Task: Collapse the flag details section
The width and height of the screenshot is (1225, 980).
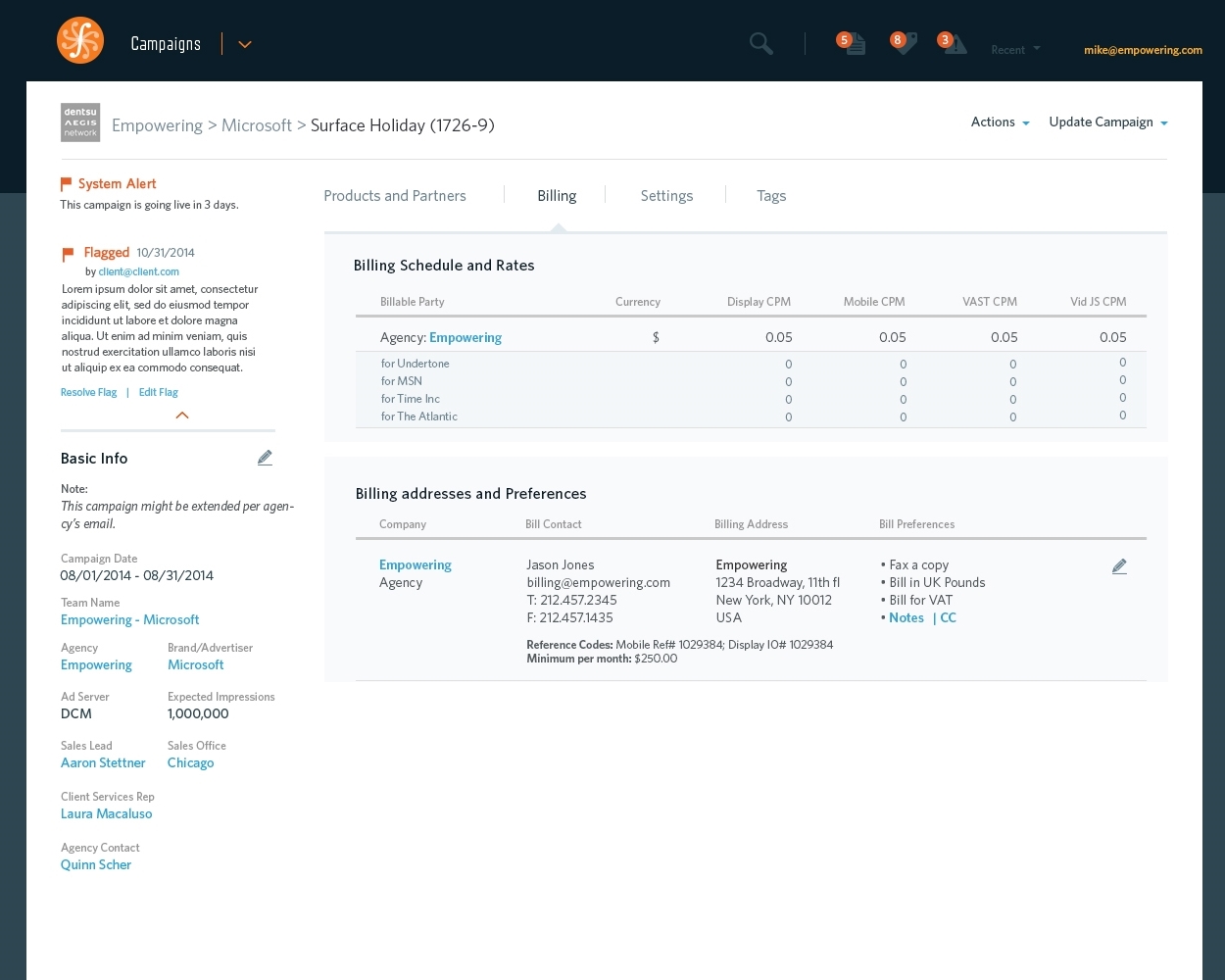Action: [182, 416]
